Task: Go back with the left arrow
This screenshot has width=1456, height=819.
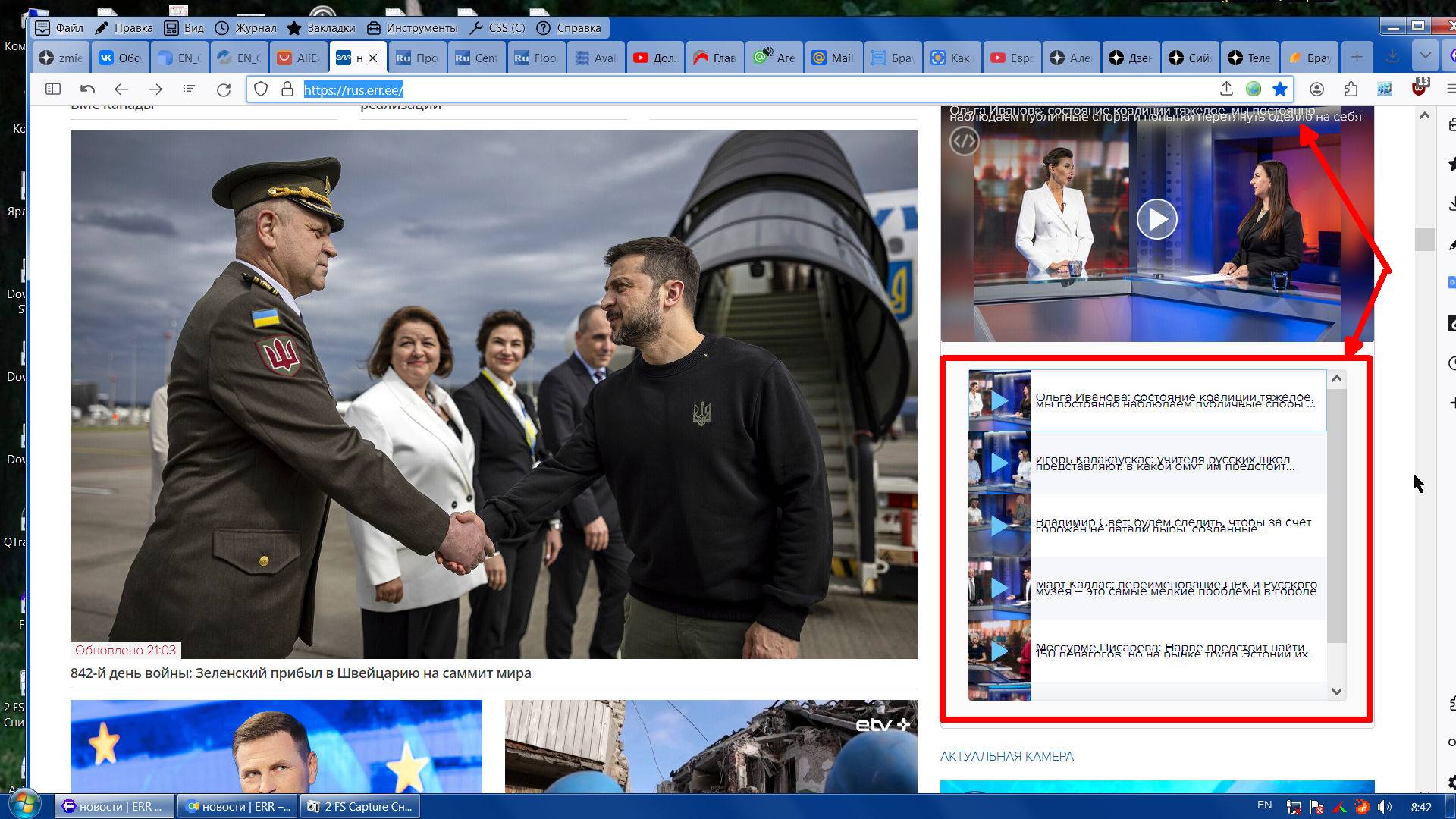Action: pyautogui.click(x=121, y=89)
